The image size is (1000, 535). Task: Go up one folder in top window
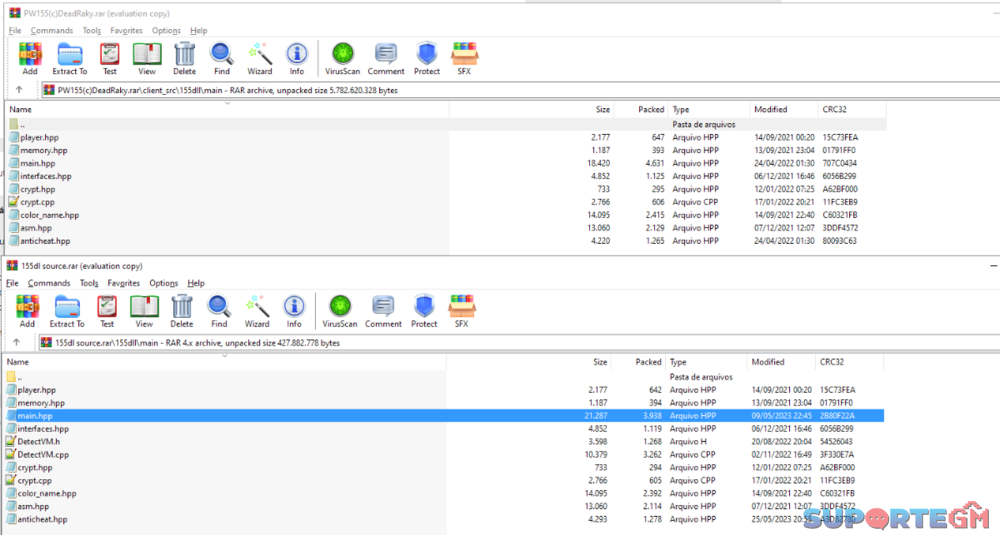(x=18, y=90)
